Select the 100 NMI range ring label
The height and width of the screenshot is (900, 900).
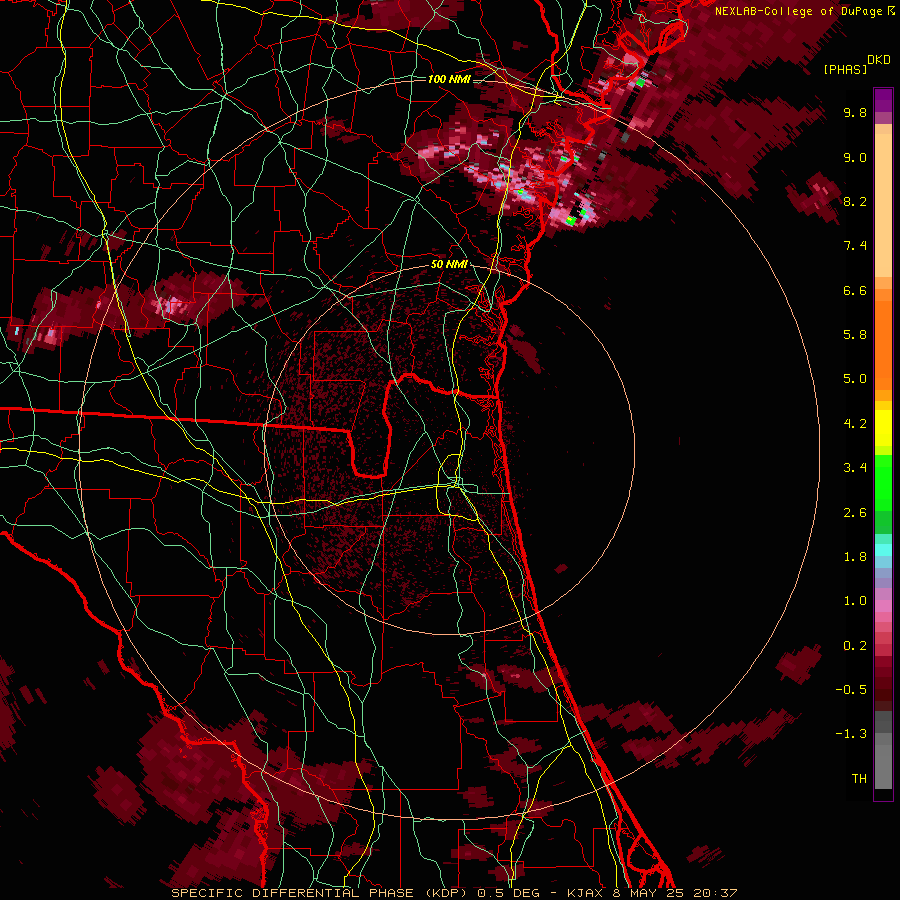pos(449,79)
